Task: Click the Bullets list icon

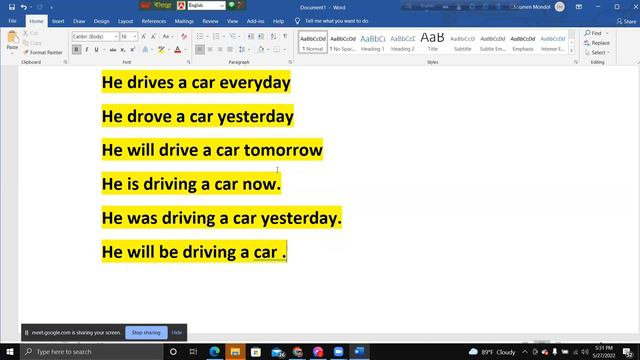Action: [x=200, y=37]
